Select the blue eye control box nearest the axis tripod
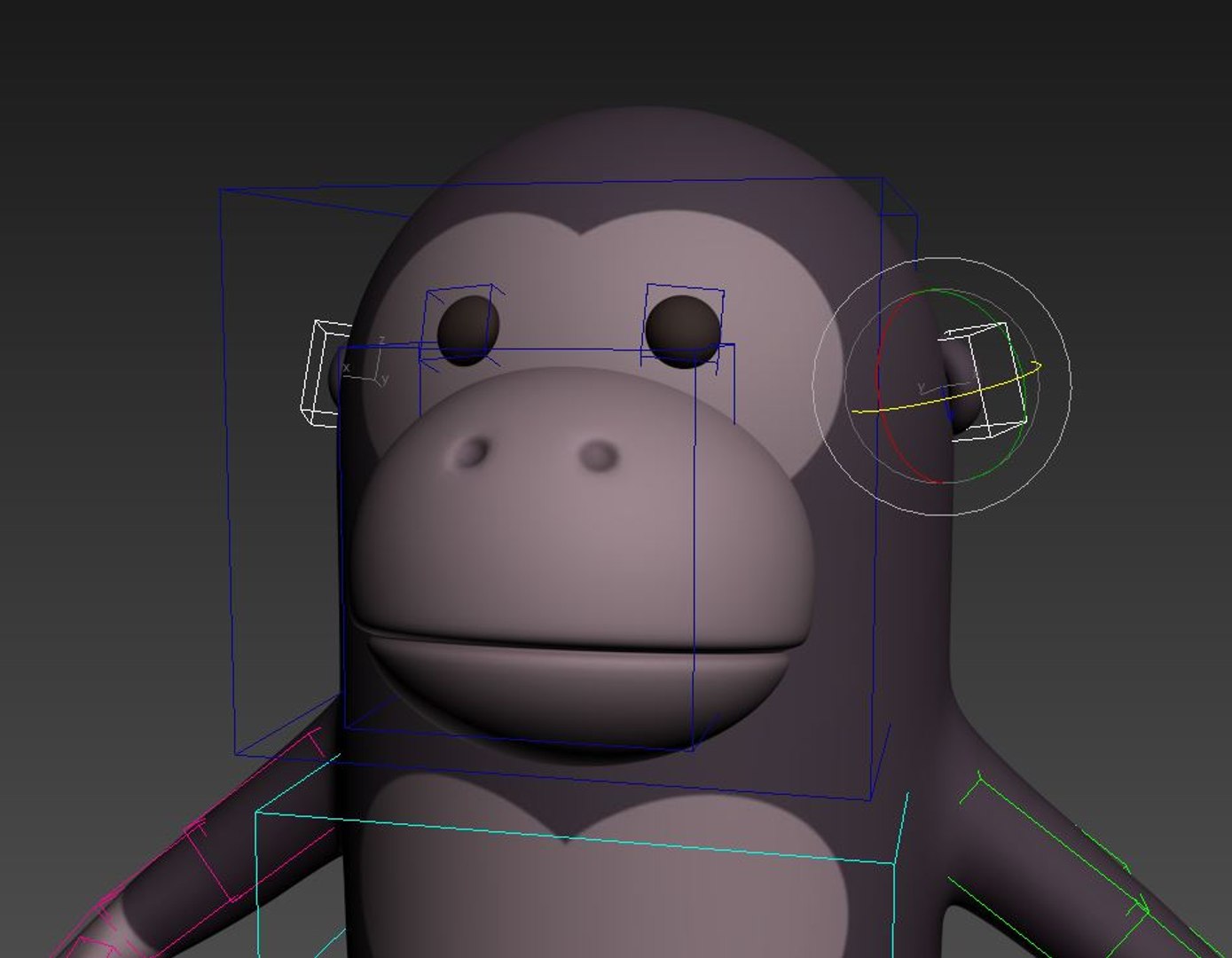The image size is (1232, 958). [x=460, y=326]
